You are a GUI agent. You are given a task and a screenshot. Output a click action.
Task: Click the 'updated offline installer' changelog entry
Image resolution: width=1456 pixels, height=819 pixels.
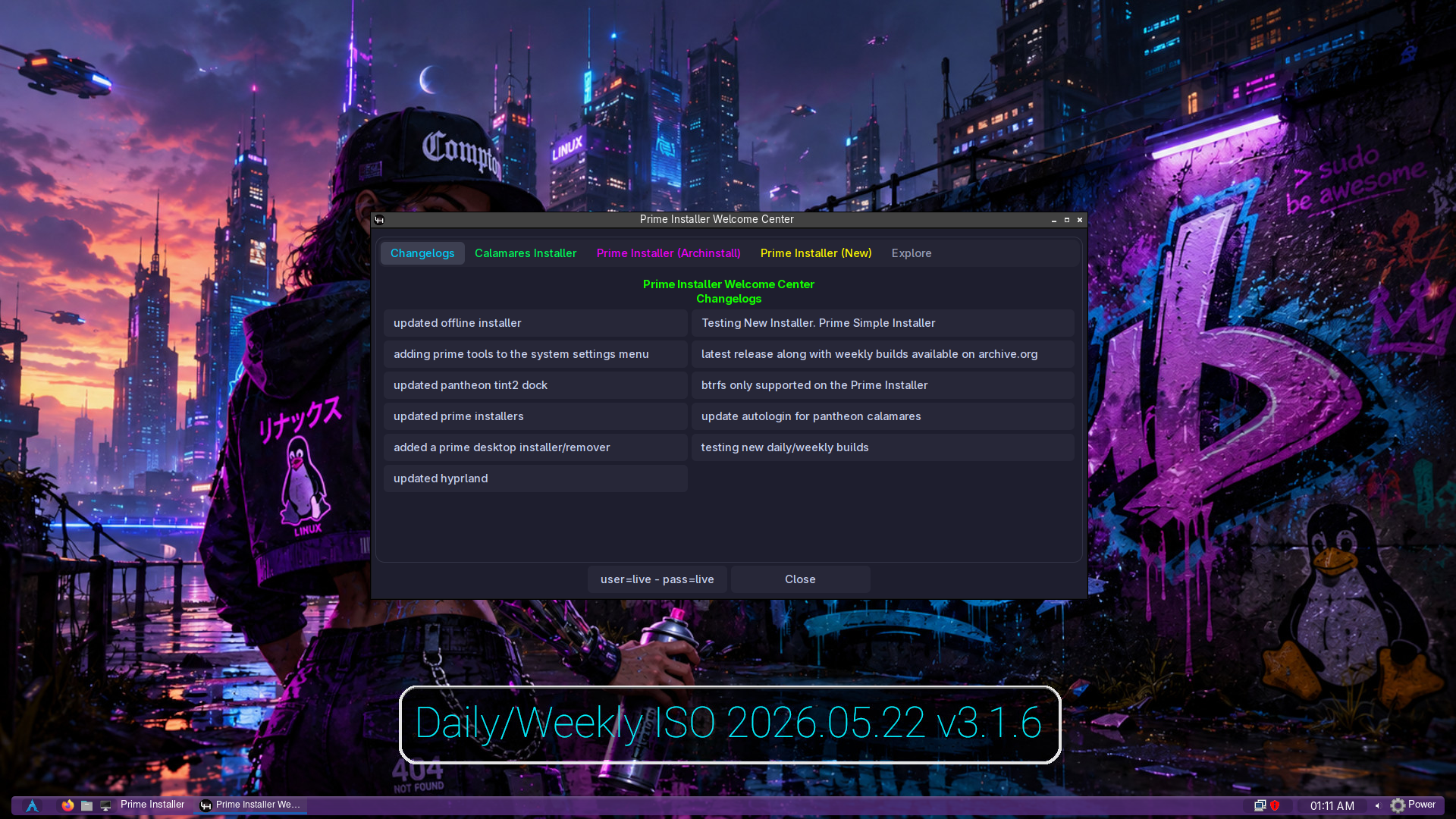[535, 323]
